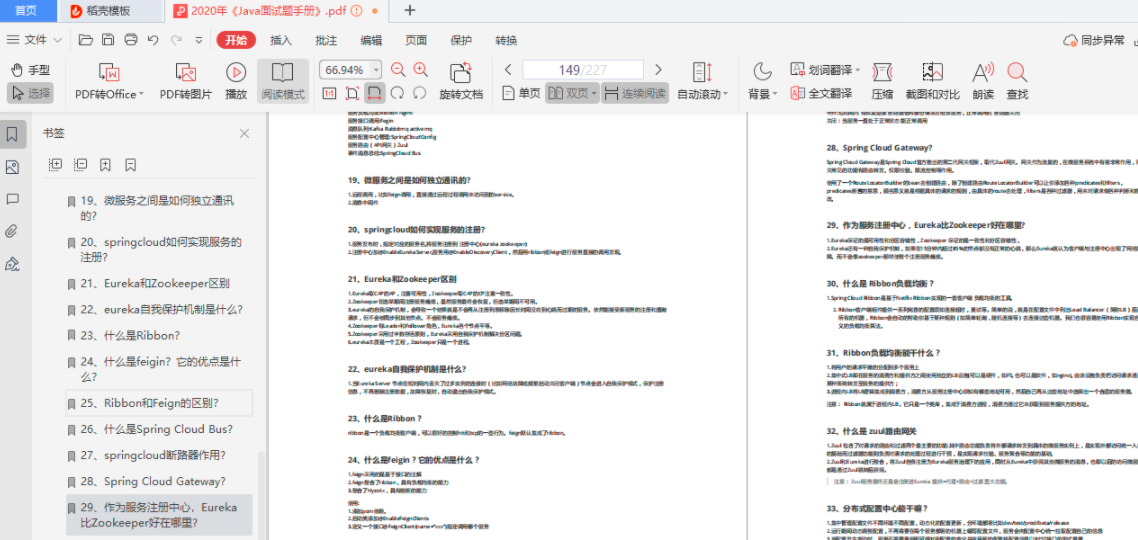The height and width of the screenshot is (540, 1138).
Task: Click page number field showing 149/227
Action: 583,70
